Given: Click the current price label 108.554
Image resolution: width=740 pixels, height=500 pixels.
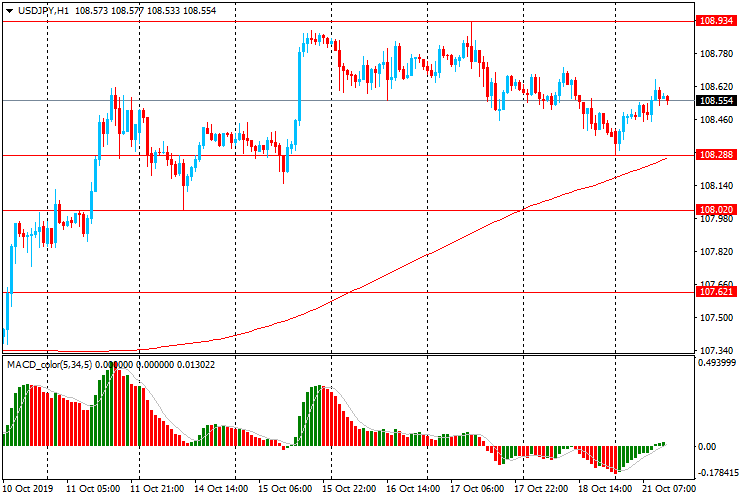Looking at the screenshot, I should [x=716, y=101].
